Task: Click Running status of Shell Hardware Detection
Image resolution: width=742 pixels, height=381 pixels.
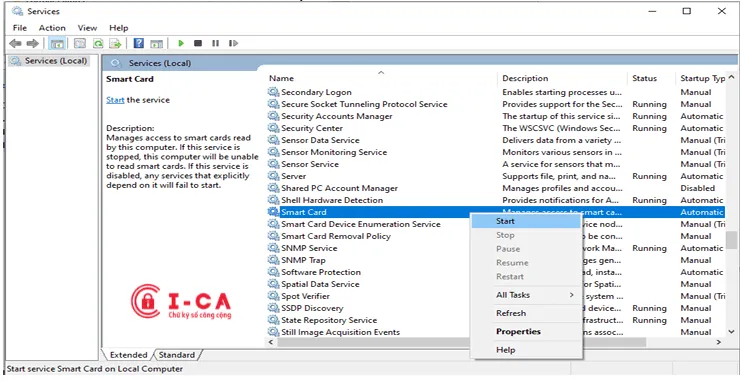Action: [x=649, y=200]
